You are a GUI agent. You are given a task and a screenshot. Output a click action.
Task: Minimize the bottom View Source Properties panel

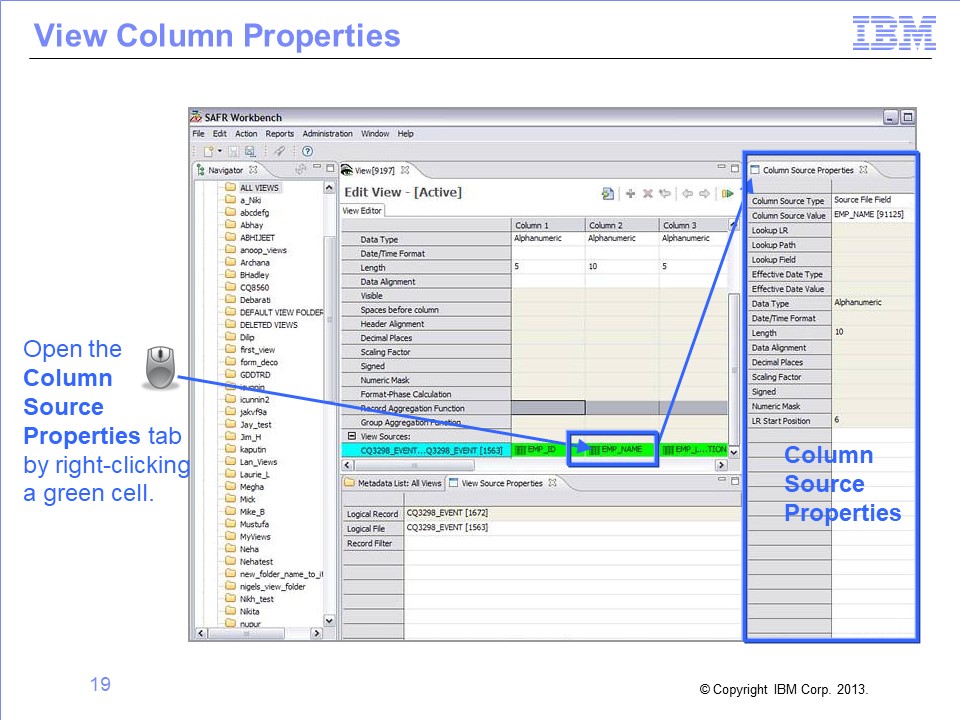(x=721, y=480)
